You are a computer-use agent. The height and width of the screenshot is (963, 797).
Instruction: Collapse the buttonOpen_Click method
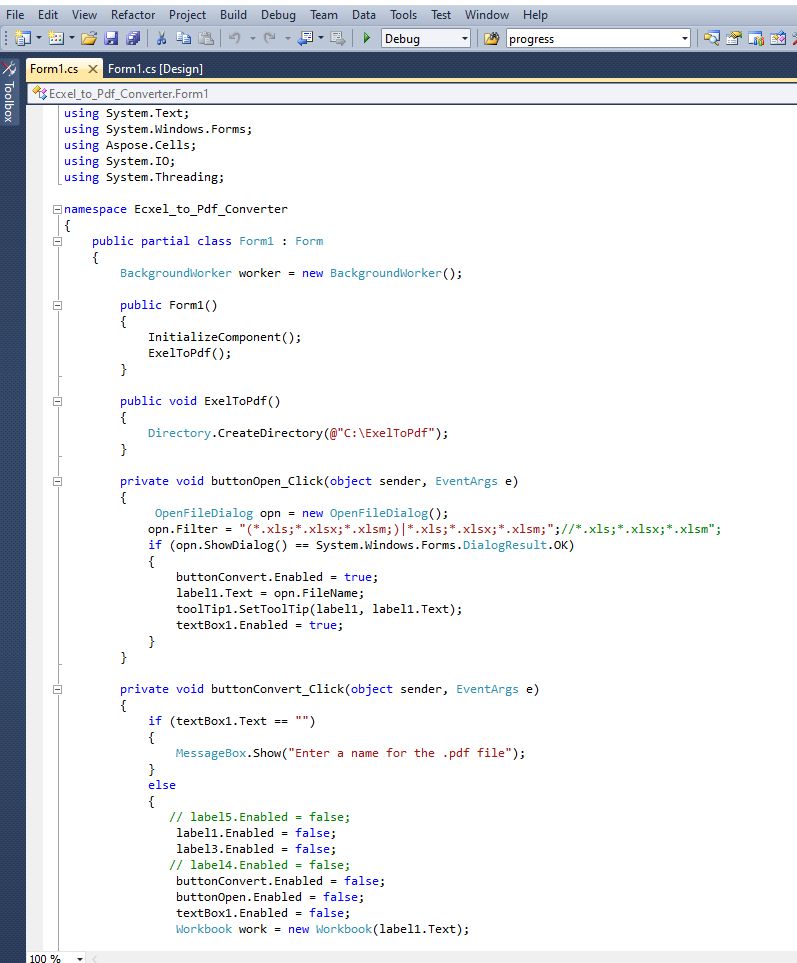[57, 482]
